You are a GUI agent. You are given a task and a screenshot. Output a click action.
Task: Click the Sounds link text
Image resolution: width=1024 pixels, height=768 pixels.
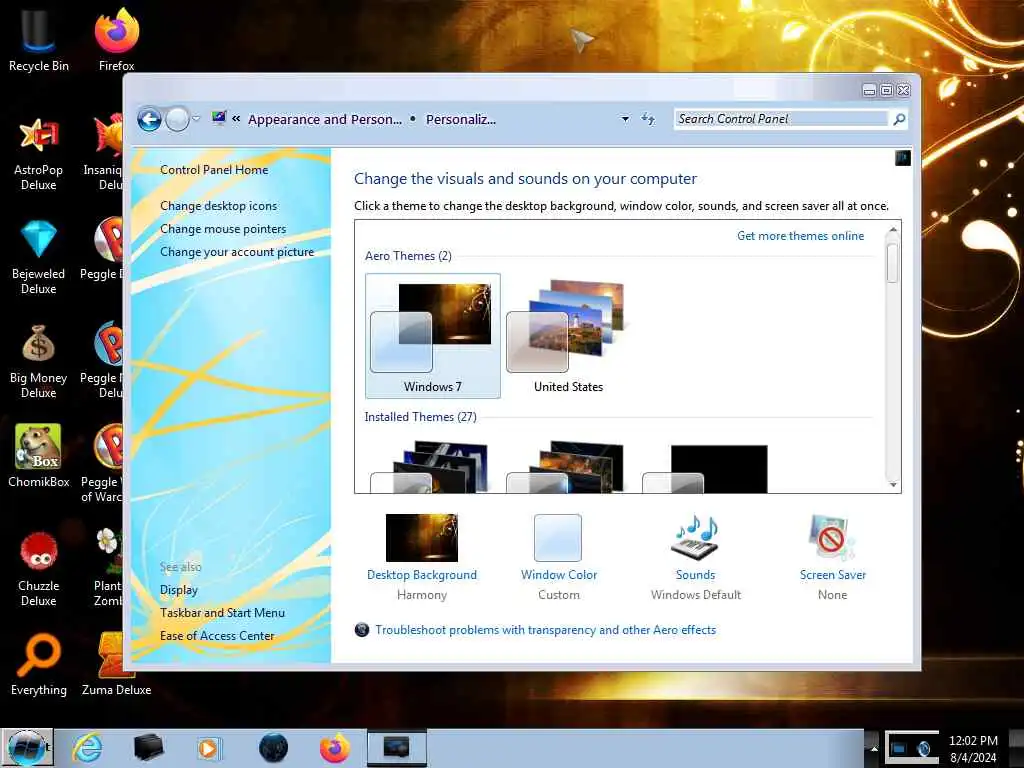click(x=696, y=575)
